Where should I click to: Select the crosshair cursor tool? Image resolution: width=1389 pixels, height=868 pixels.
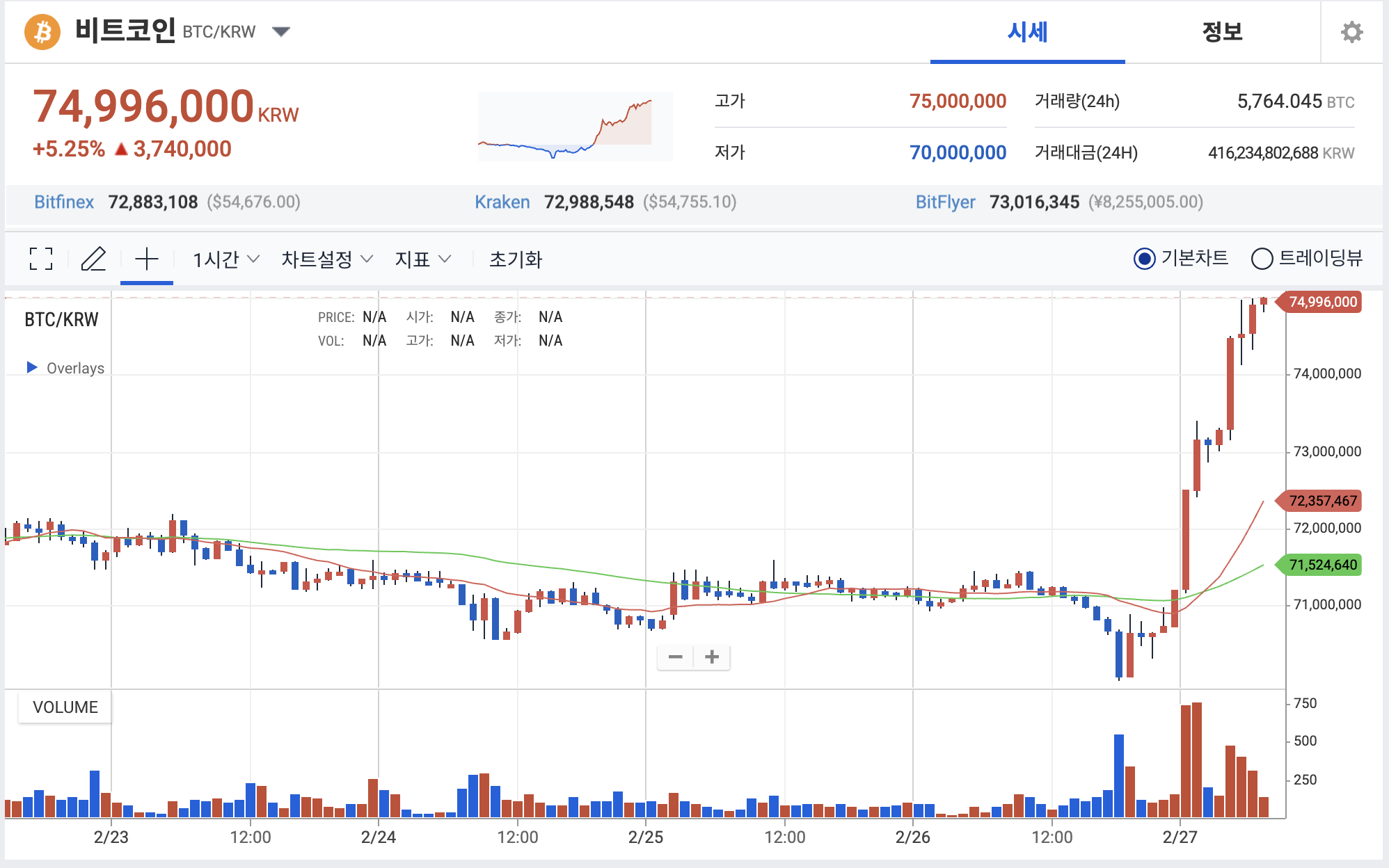click(x=147, y=259)
